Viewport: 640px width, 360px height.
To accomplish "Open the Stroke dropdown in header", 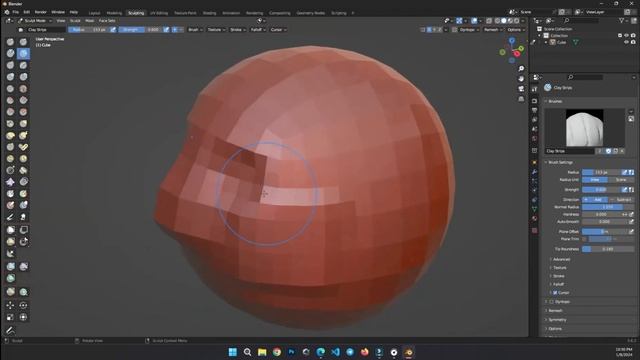I will point(238,30).
